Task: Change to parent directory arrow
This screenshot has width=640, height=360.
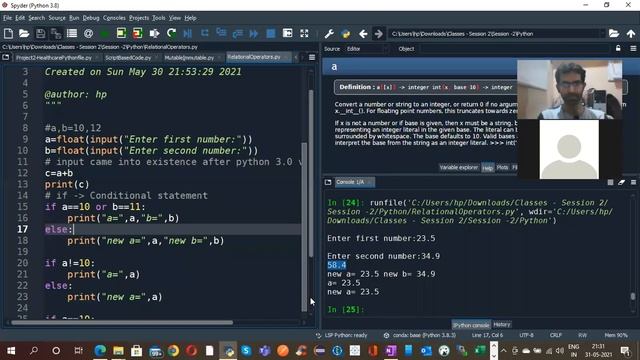Action: click(x=631, y=33)
